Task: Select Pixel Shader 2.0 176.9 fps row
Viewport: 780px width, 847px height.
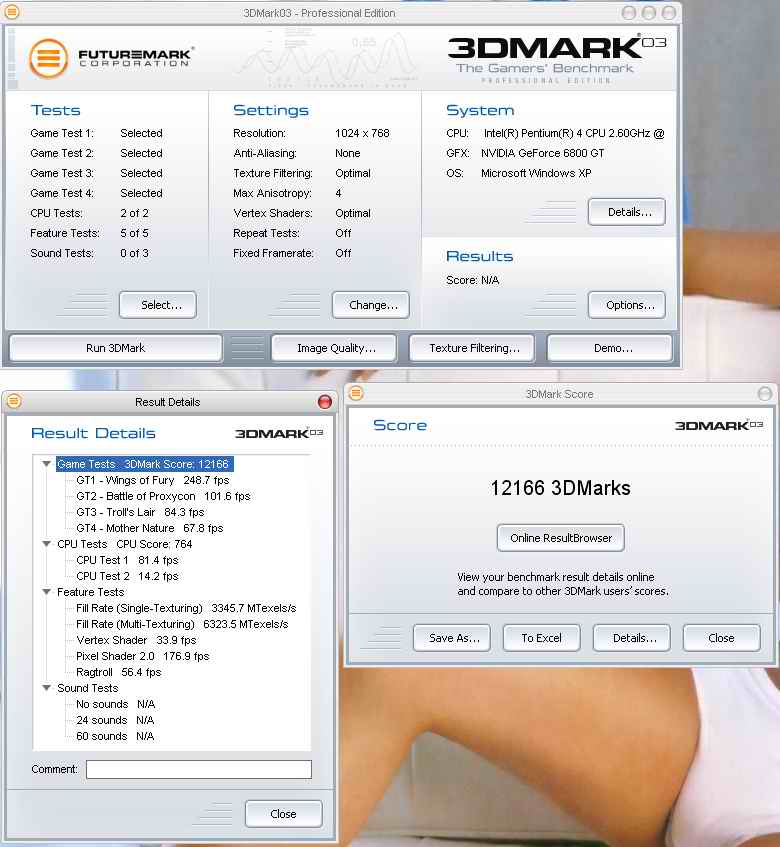Action: (x=143, y=656)
